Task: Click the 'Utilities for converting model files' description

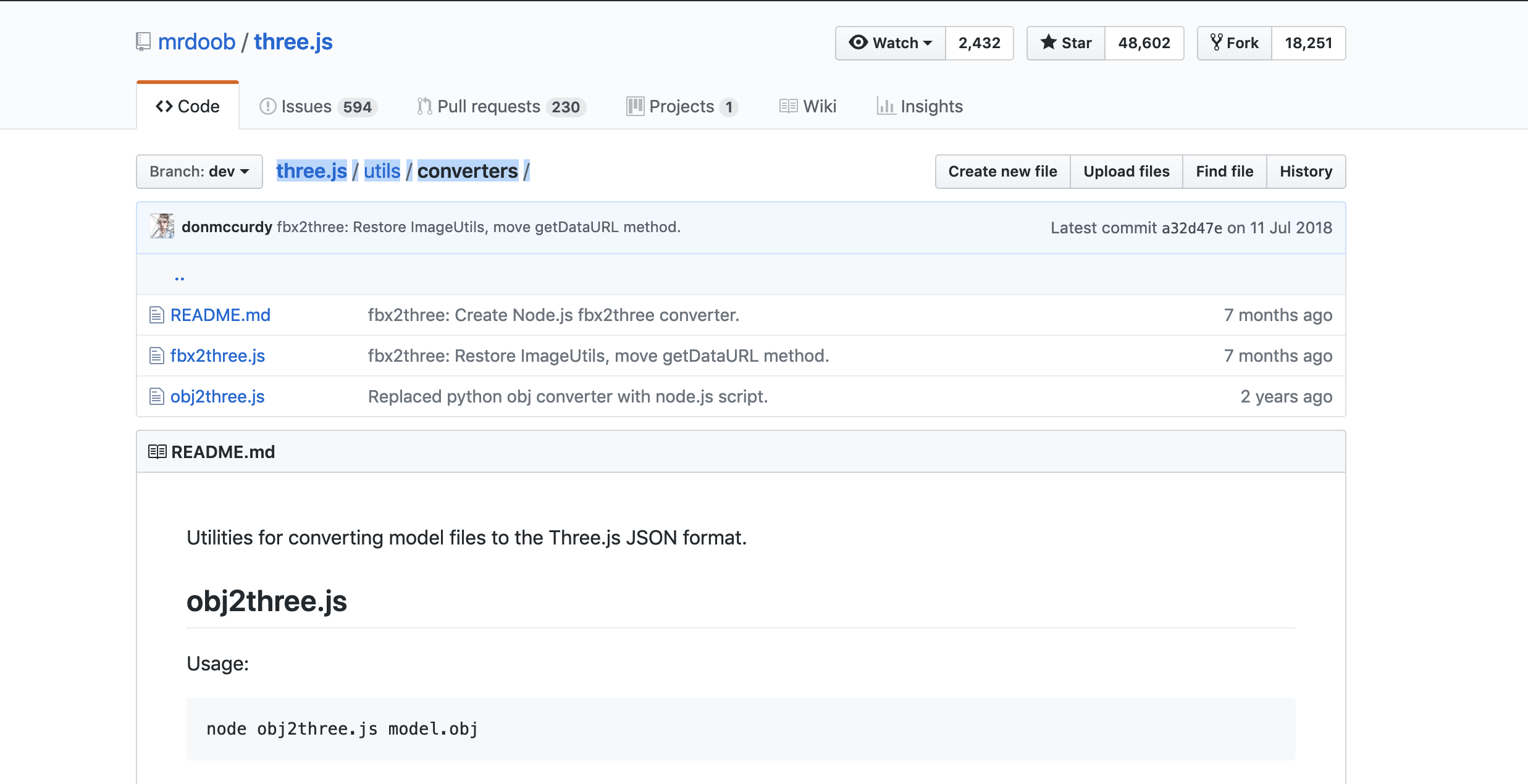Action: tap(467, 538)
